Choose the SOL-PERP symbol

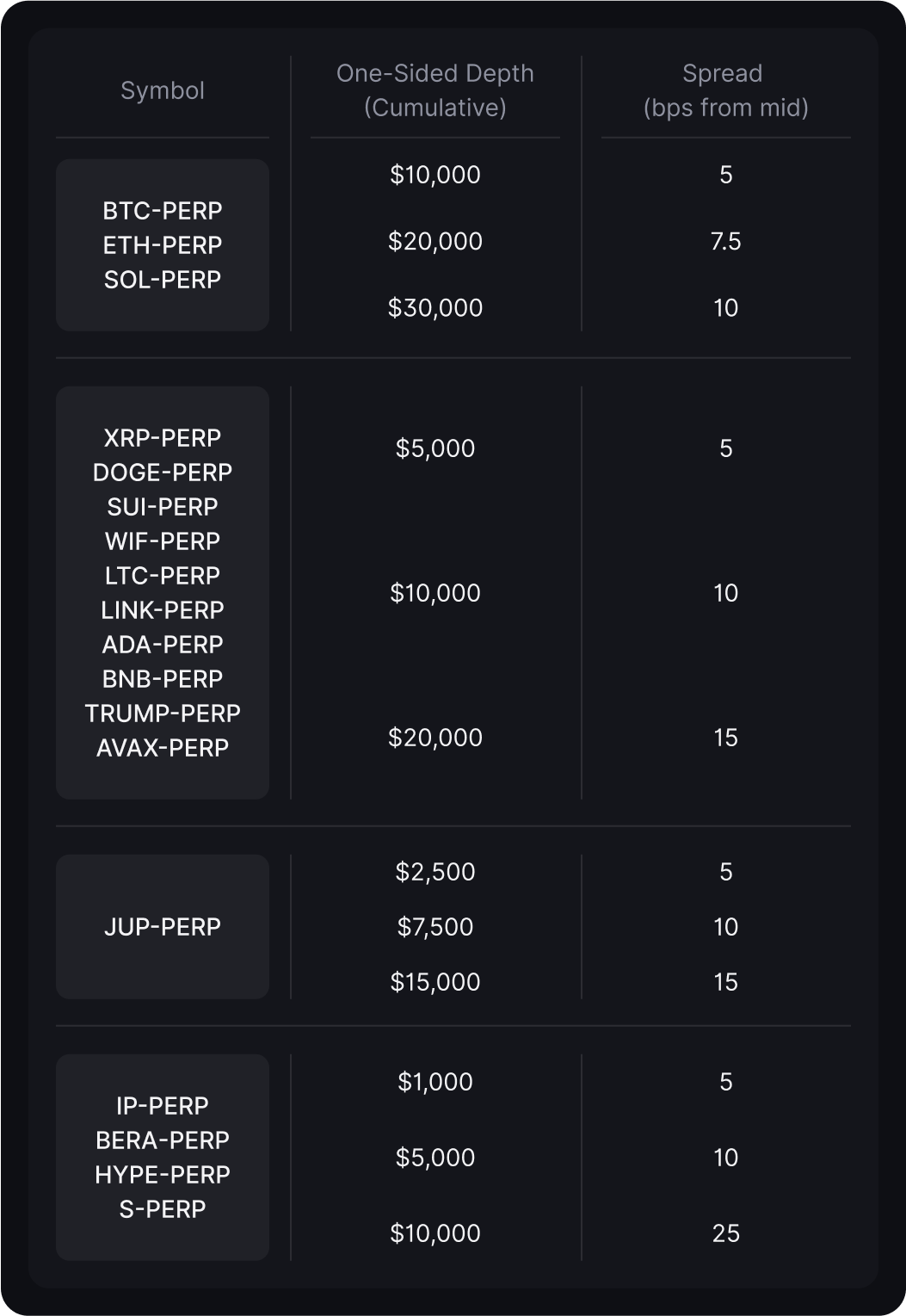[x=163, y=280]
